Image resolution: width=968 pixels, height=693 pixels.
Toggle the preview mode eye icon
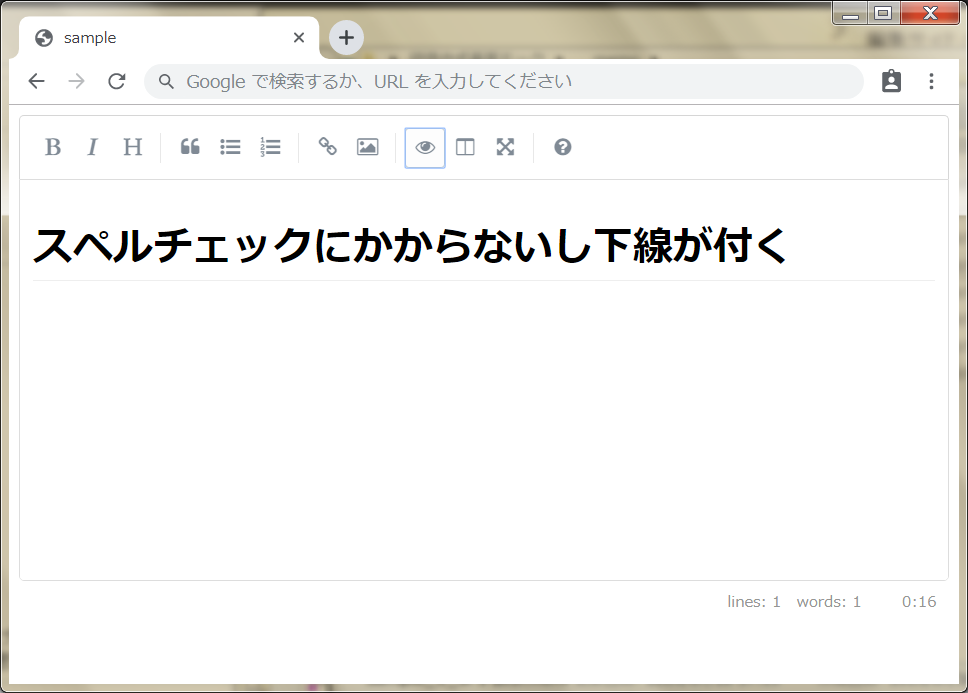pyautogui.click(x=424, y=147)
